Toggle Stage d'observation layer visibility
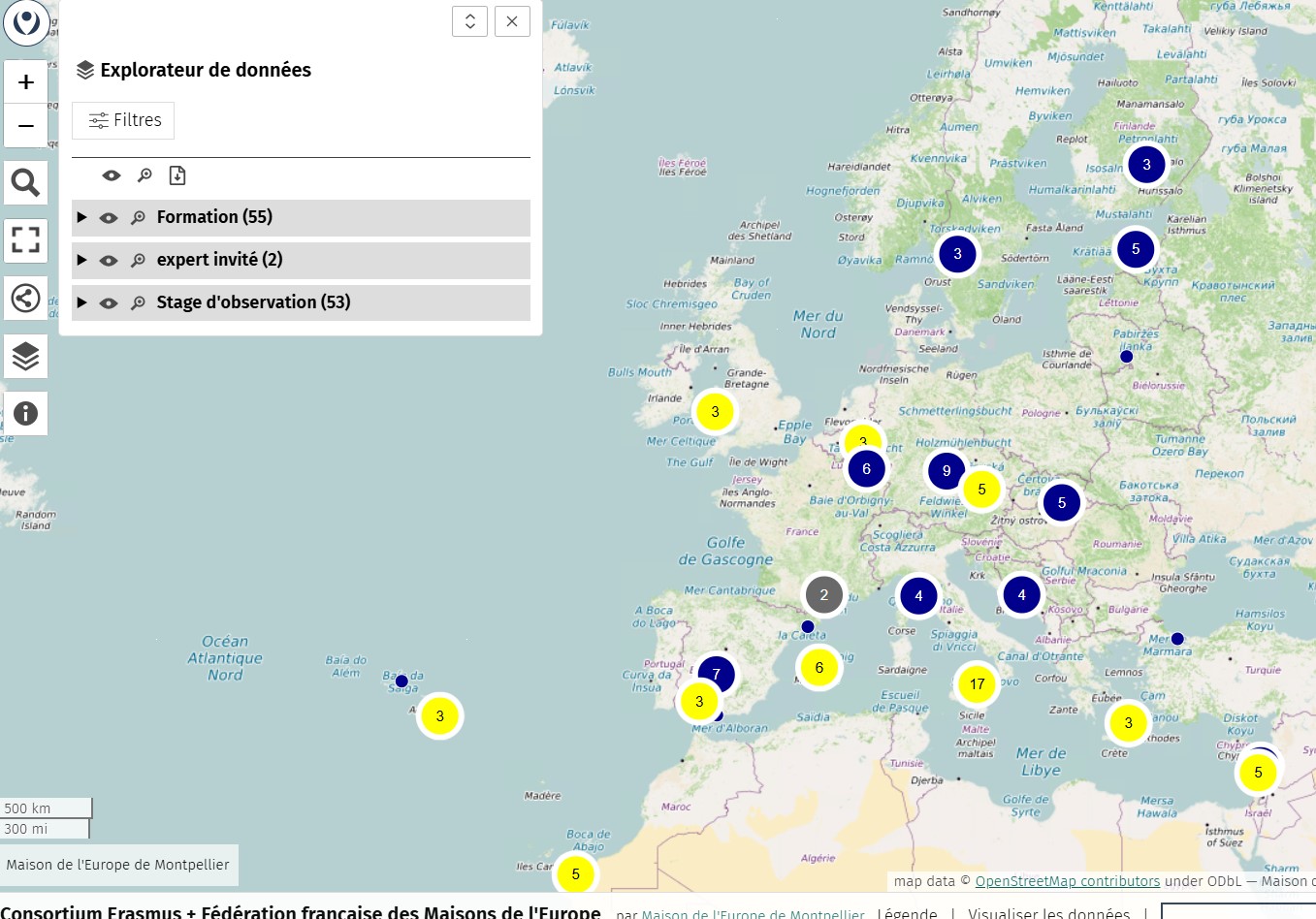The width and height of the screenshot is (1316, 919). click(109, 303)
